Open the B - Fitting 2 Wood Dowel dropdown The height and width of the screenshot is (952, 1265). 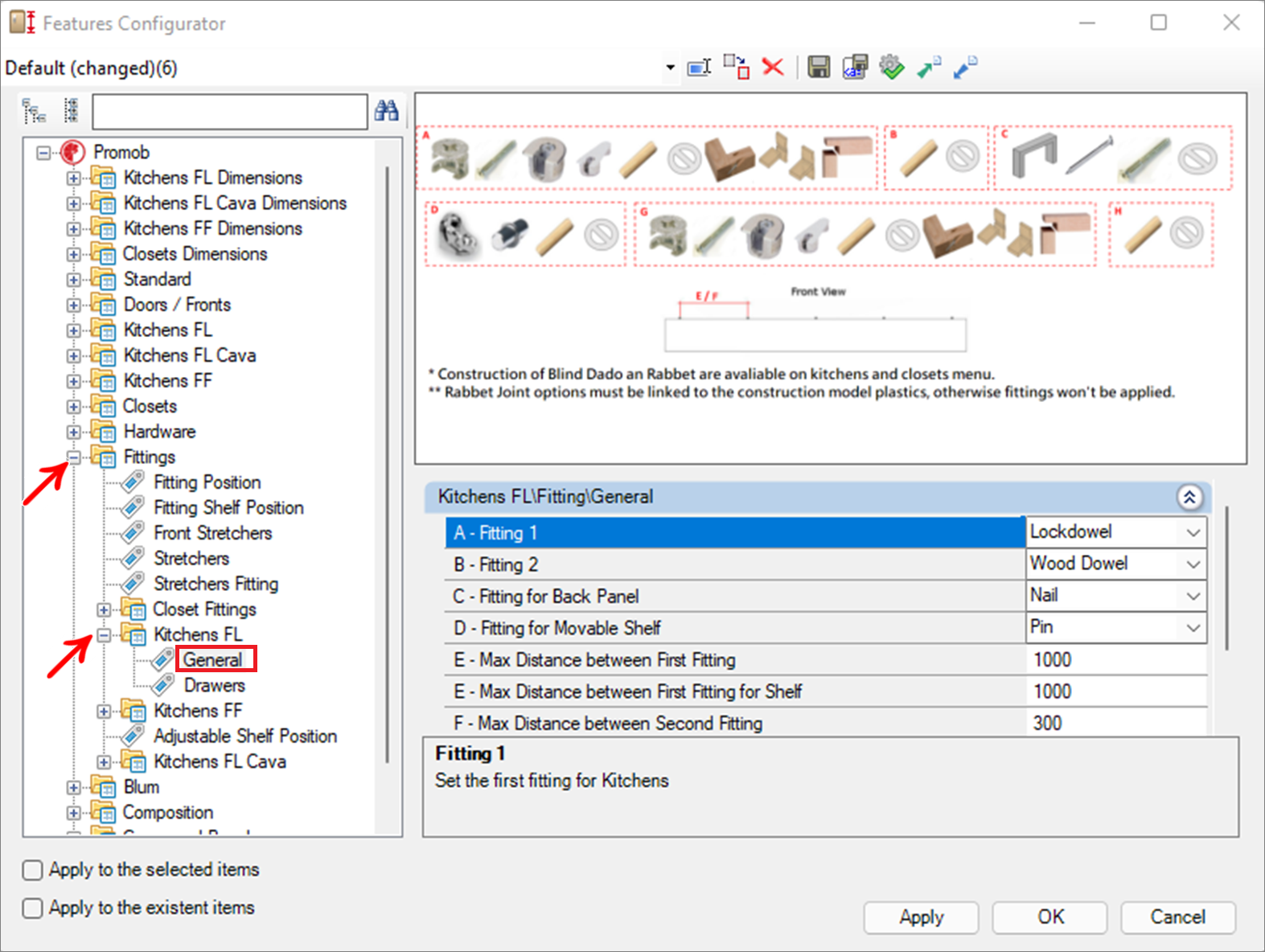1193,564
